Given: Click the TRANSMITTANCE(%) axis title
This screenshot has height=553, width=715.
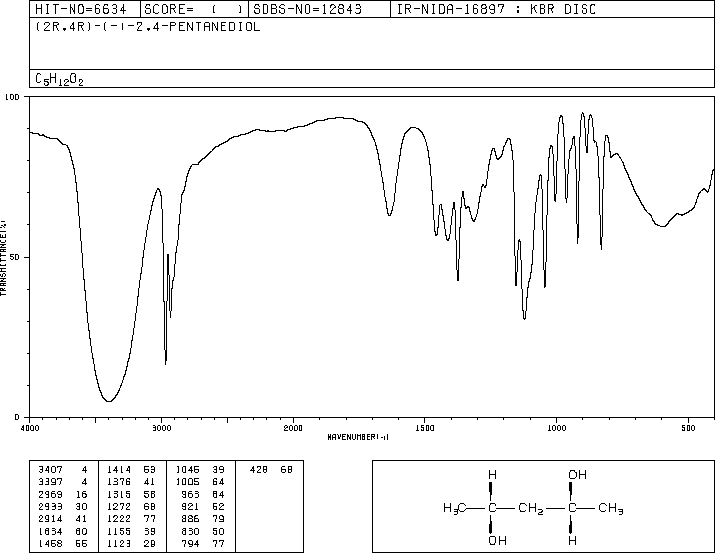Looking at the screenshot, I should [x=3, y=258].
